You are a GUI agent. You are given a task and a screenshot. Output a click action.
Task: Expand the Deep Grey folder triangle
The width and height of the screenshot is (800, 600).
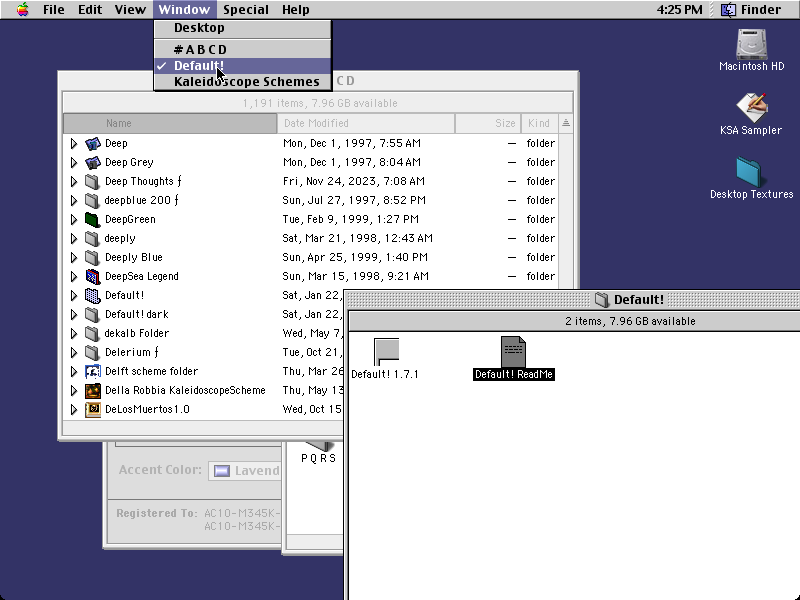tap(74, 162)
